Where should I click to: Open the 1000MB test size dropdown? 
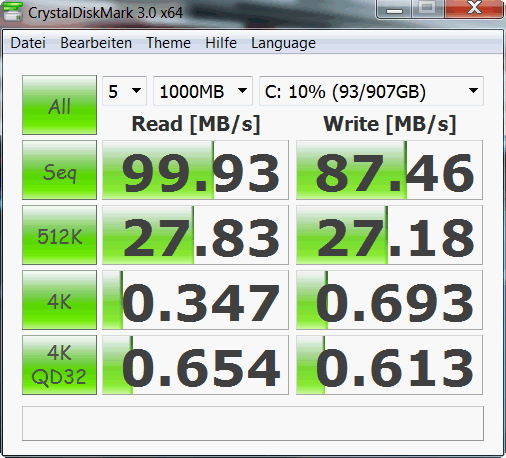(x=203, y=91)
